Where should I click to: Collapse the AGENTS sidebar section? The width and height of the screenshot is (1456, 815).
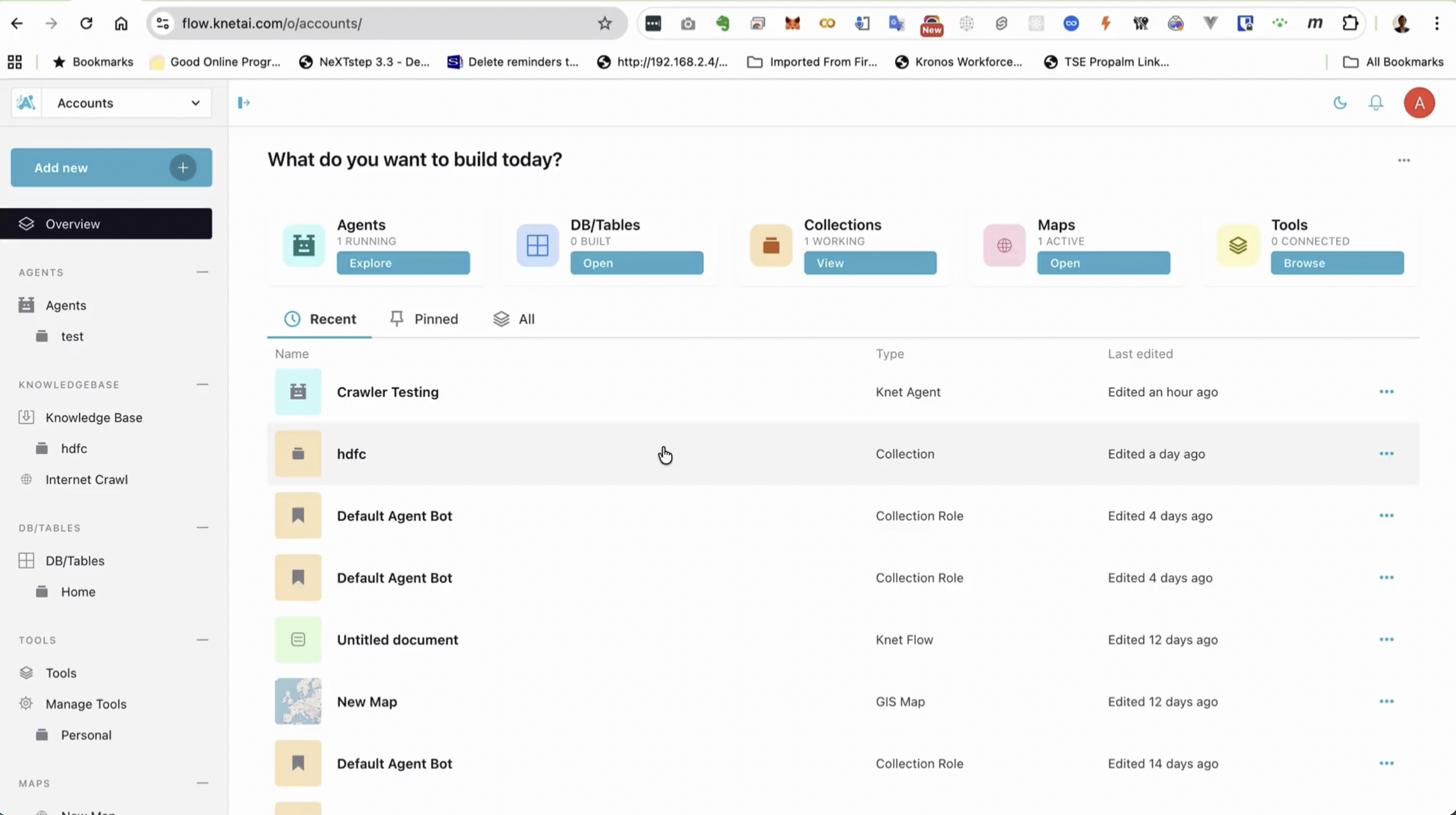point(202,272)
